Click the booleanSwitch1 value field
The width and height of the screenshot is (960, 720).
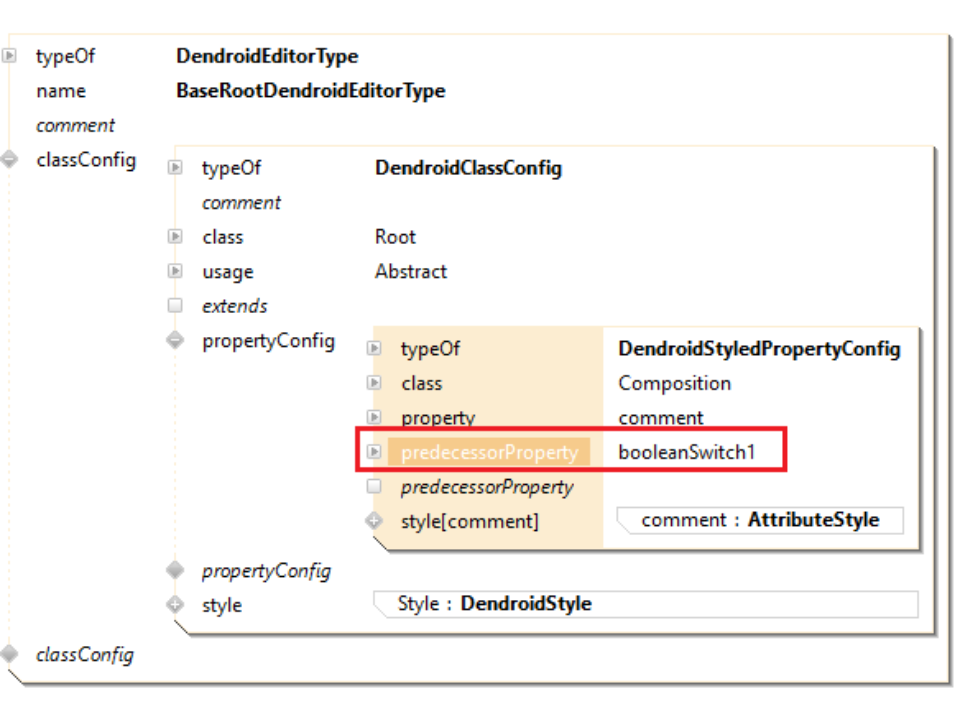tap(686, 452)
